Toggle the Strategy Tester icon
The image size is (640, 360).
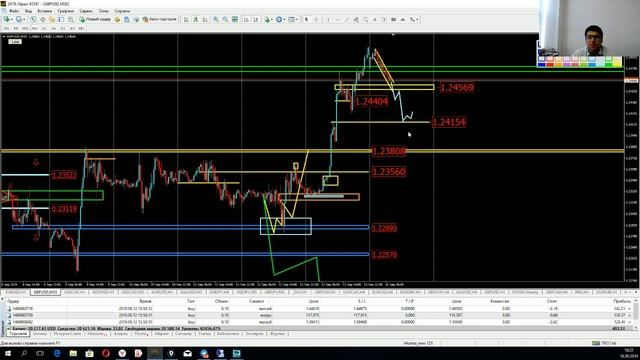(x=71, y=19)
